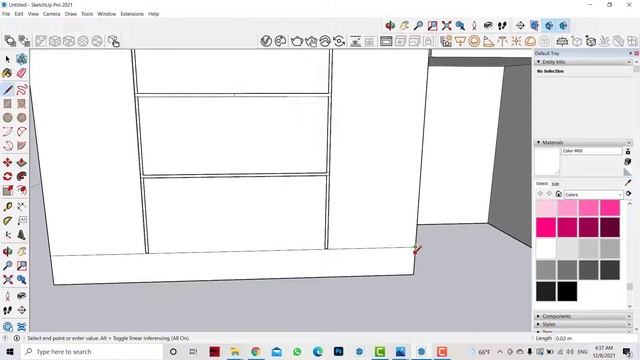Pick the Text label tool
Image resolution: width=640 pixels, height=360 pixels.
(22, 221)
